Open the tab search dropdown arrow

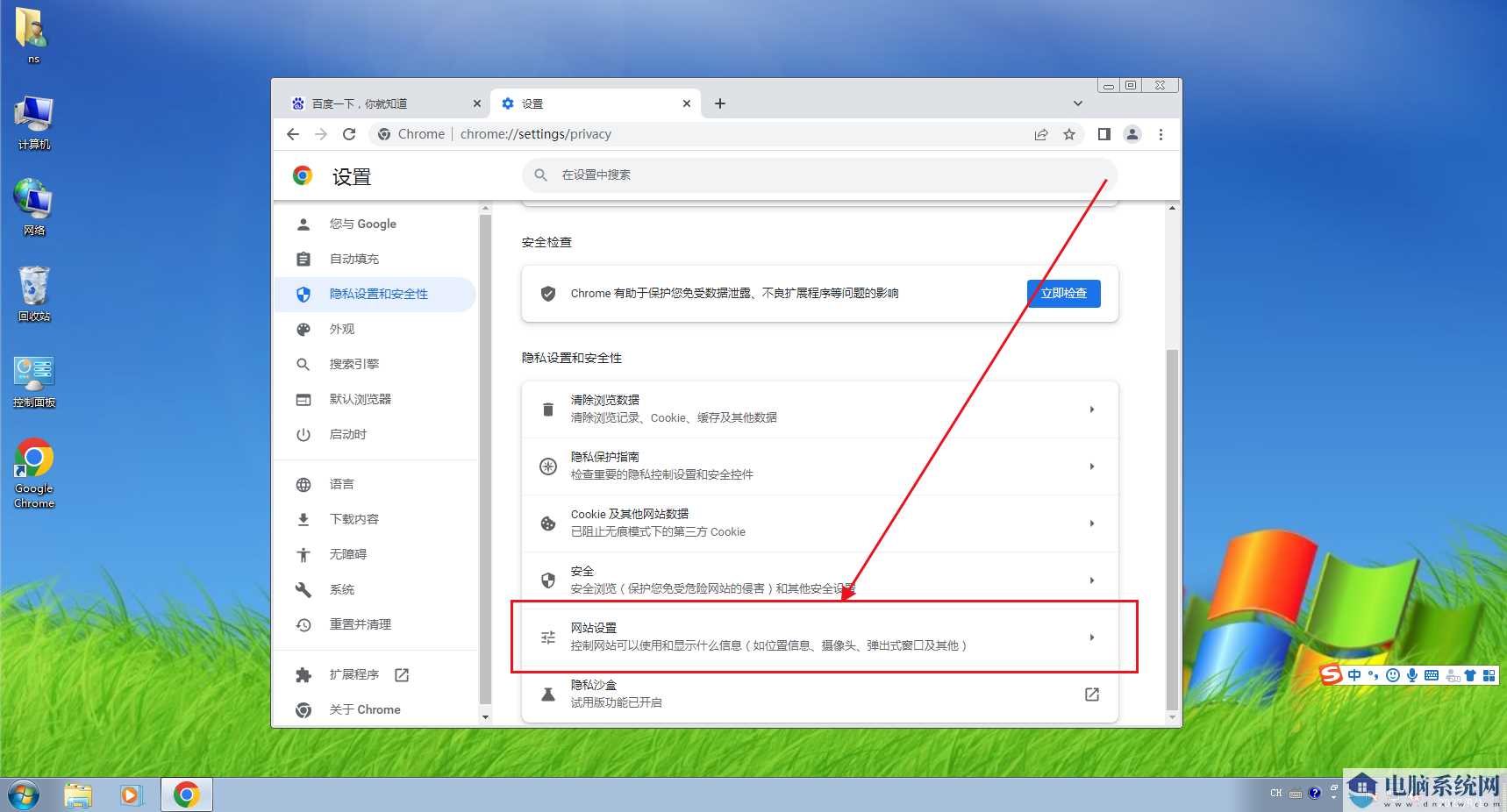1078,103
